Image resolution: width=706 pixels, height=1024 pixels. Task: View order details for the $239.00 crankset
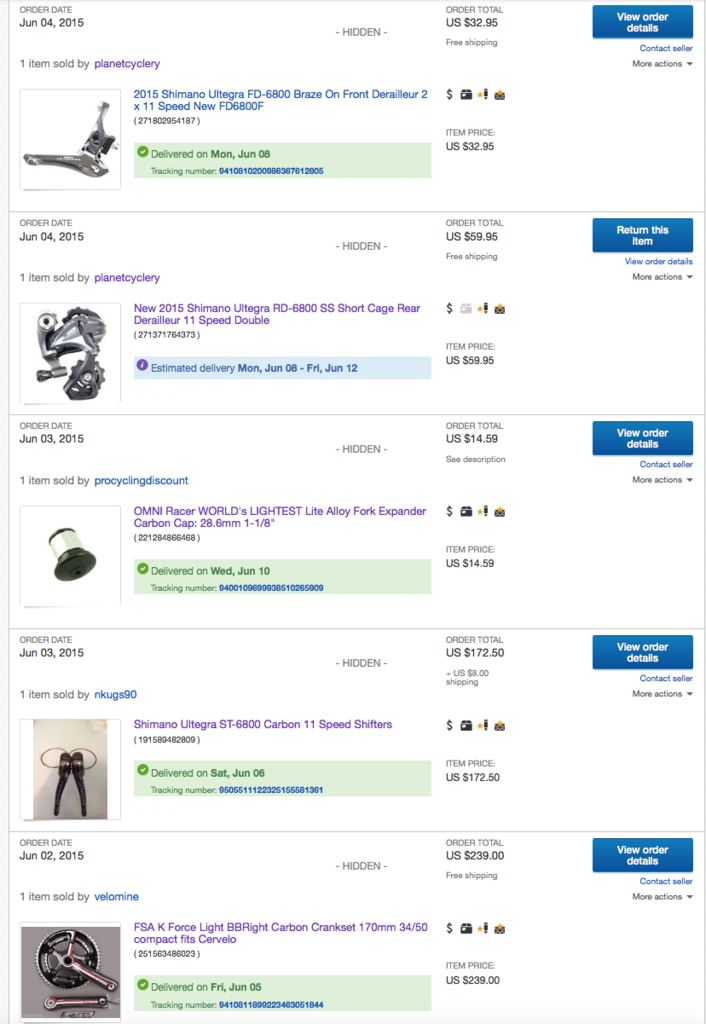pyautogui.click(x=642, y=855)
